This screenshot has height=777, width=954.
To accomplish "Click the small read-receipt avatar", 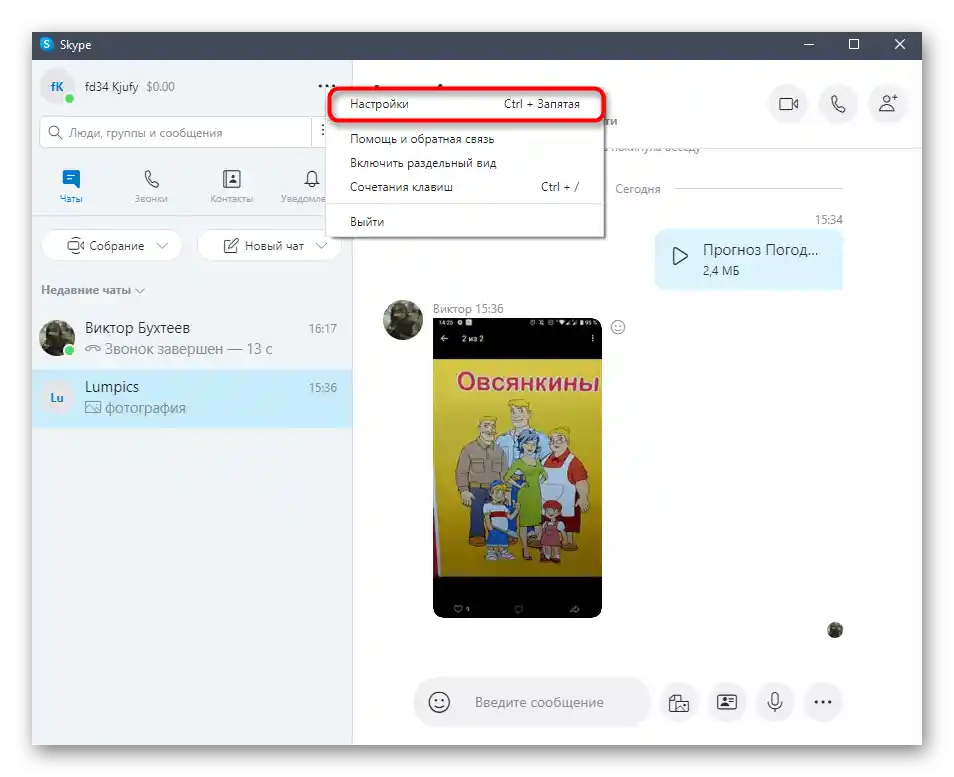I will coord(835,630).
